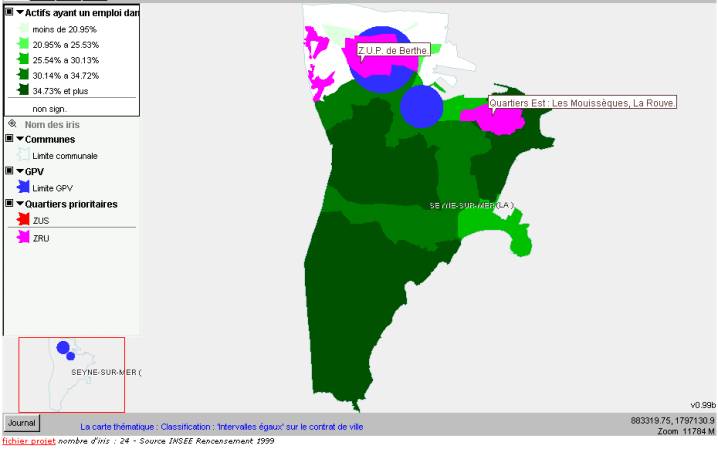Toggle the GPV layer checkbox
Image resolution: width=718 pixels, height=449 pixels.
9,170
